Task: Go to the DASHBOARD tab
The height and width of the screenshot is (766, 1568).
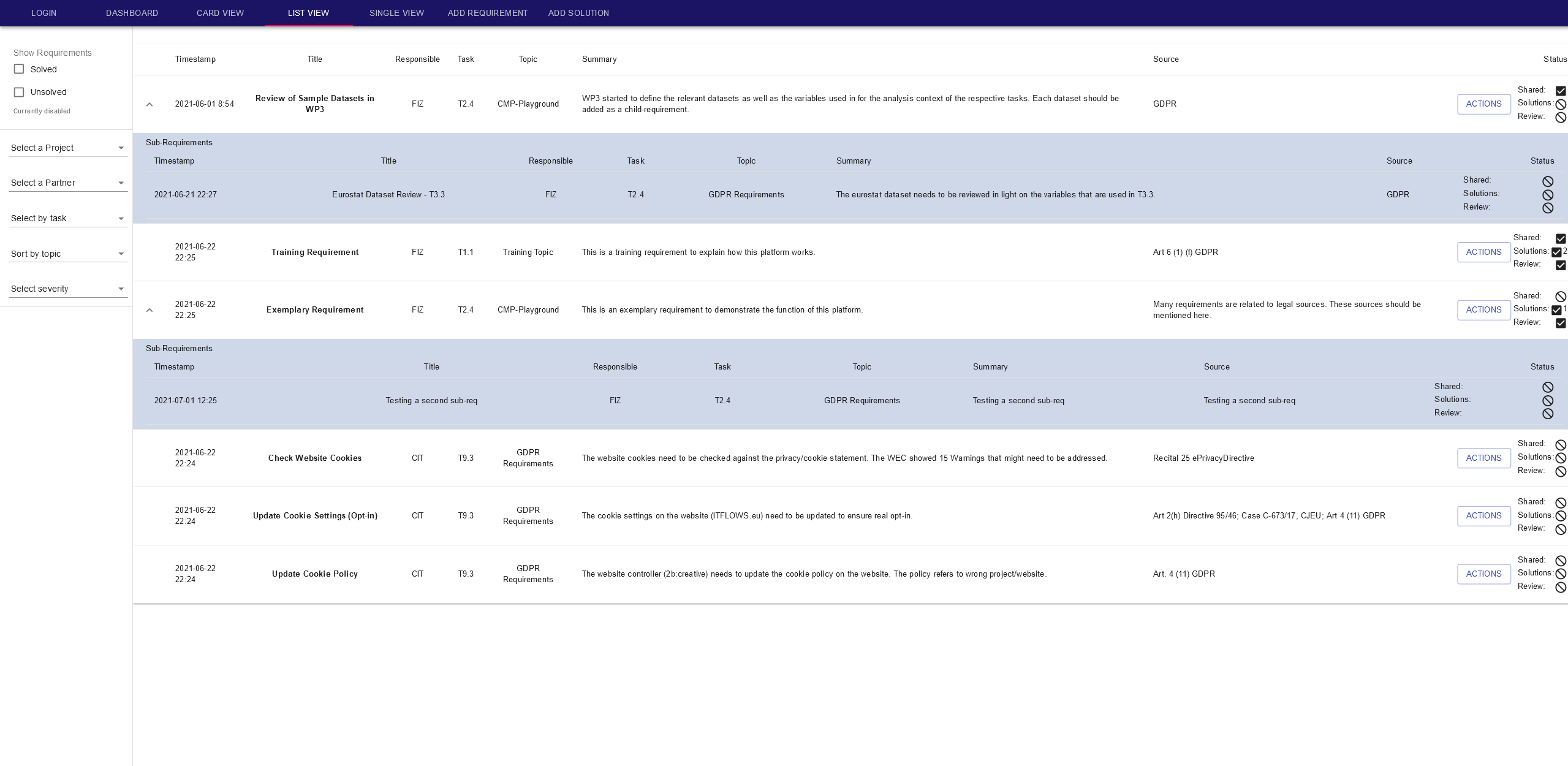Action: tap(132, 13)
